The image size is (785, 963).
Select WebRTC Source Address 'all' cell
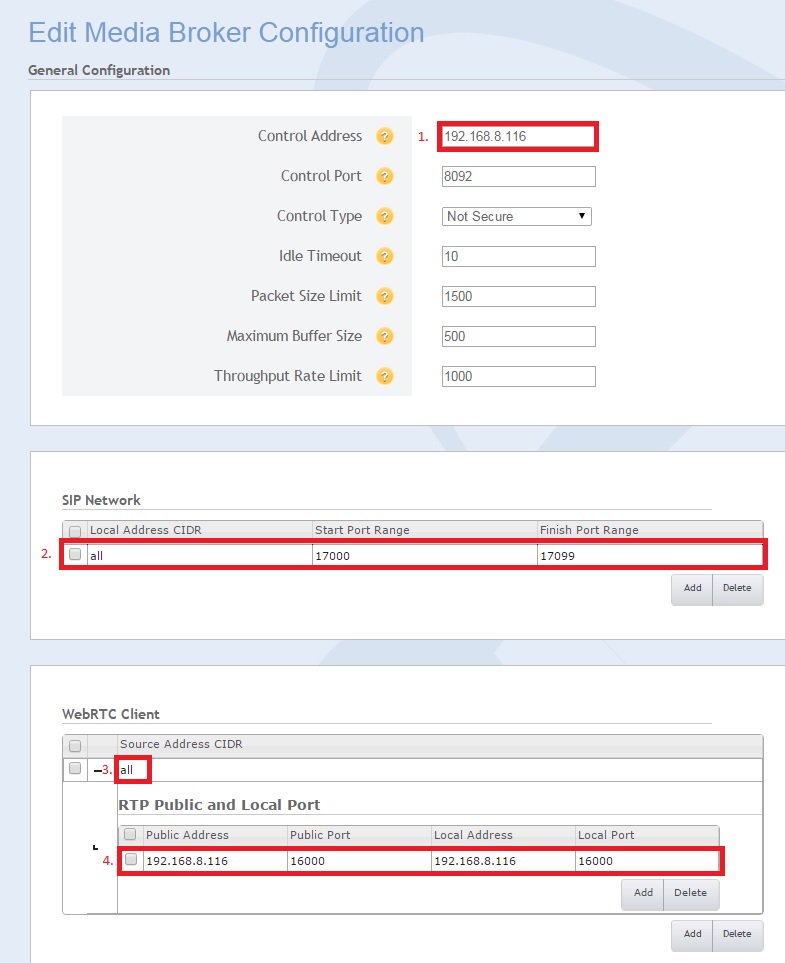click(440, 770)
